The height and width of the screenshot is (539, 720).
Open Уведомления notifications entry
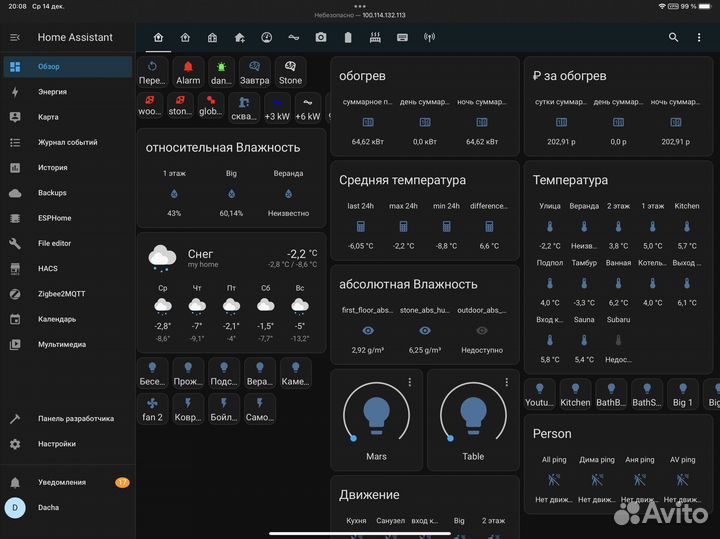[62, 482]
